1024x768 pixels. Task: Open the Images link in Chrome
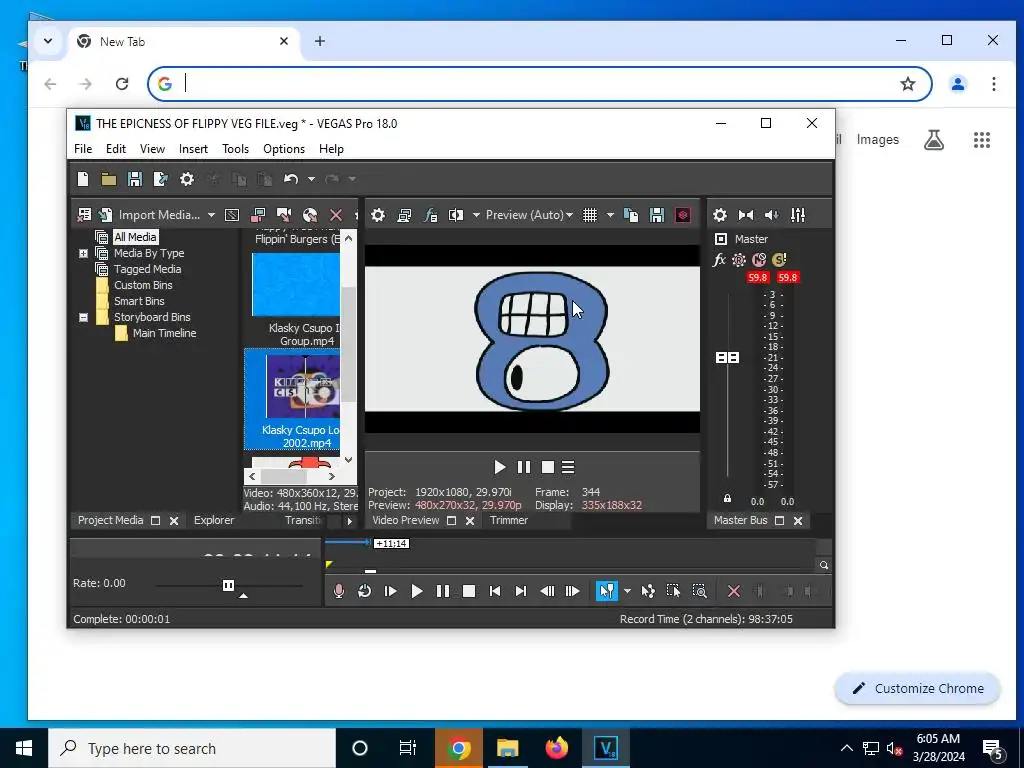[877, 140]
